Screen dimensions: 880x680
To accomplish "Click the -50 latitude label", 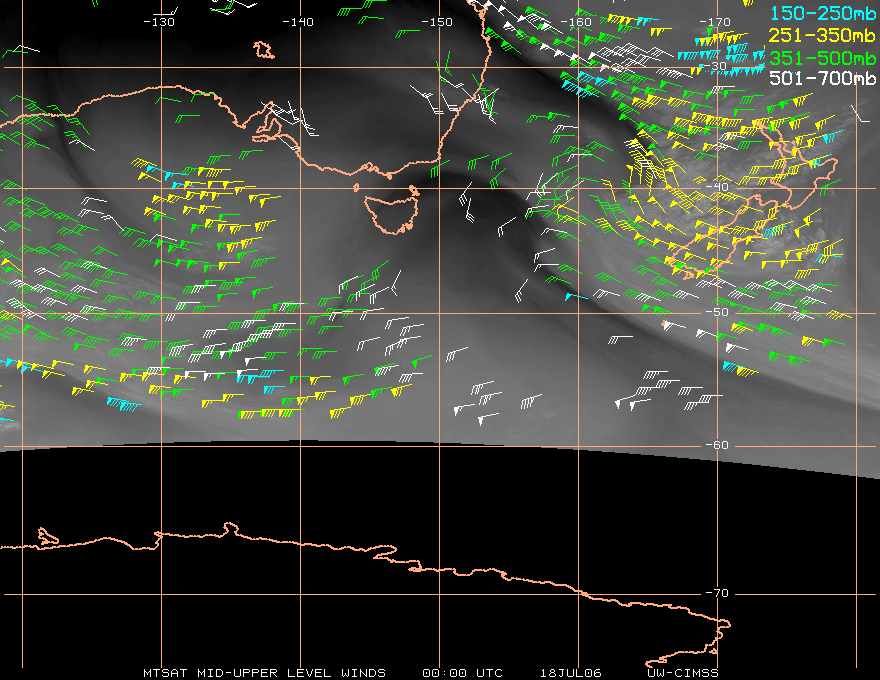I will tap(717, 312).
